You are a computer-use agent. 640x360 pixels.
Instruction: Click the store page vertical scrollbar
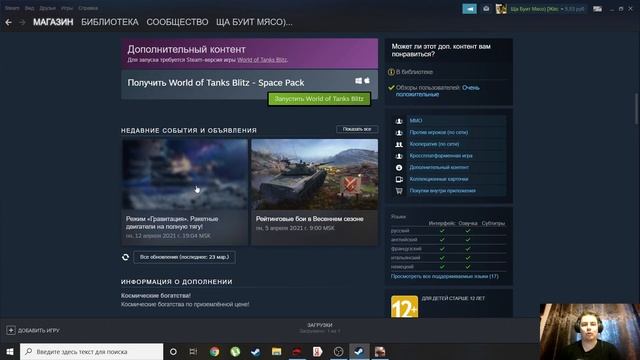636,108
